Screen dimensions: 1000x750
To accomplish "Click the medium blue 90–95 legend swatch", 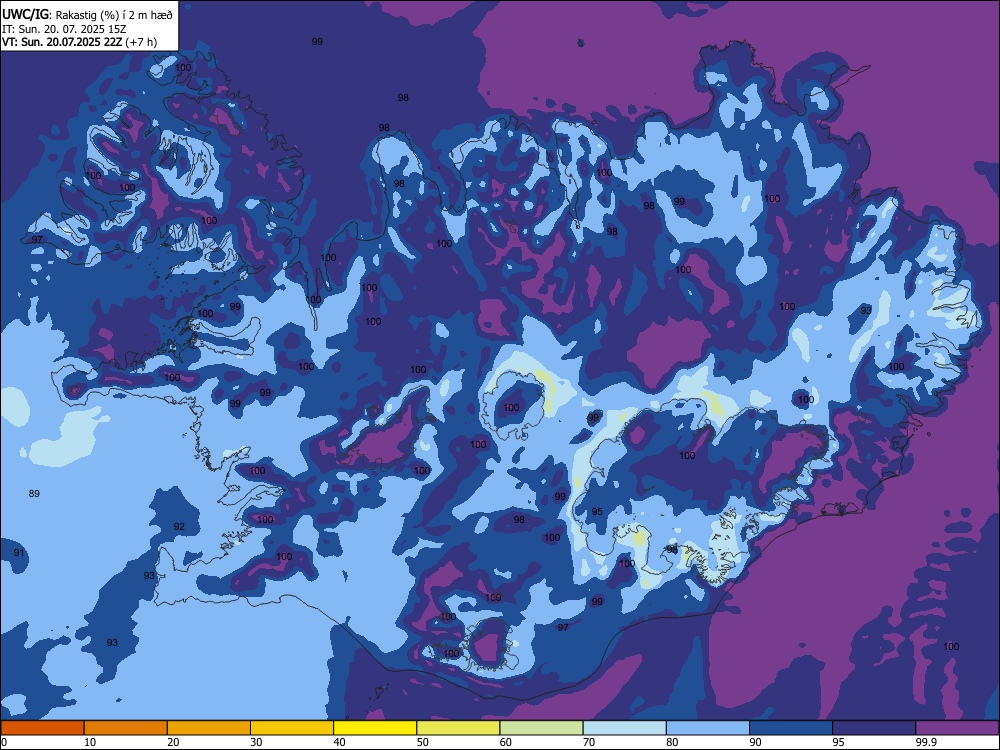I will [791, 728].
